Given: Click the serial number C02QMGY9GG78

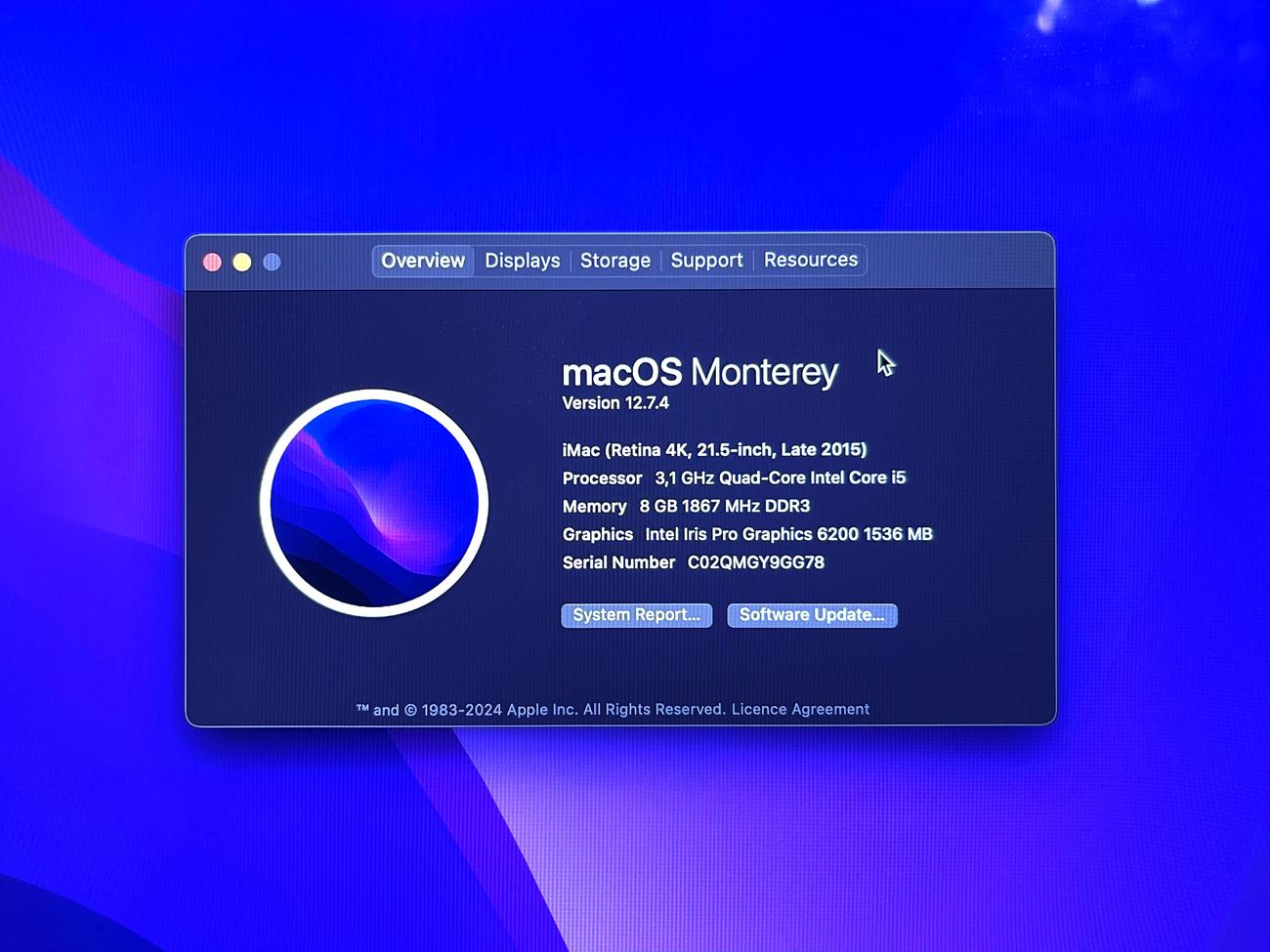Looking at the screenshot, I should pyautogui.click(x=755, y=562).
